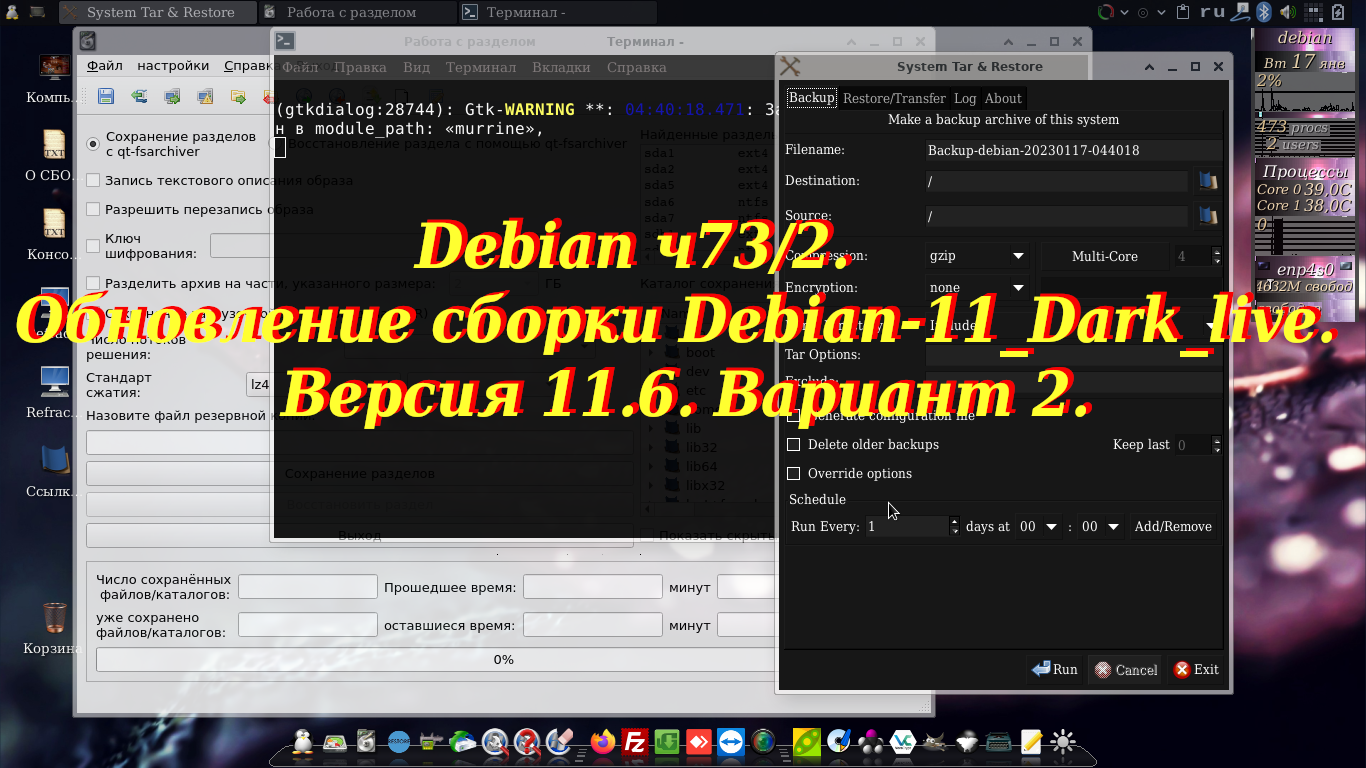Open the green peas icon in the dock

coord(806,741)
